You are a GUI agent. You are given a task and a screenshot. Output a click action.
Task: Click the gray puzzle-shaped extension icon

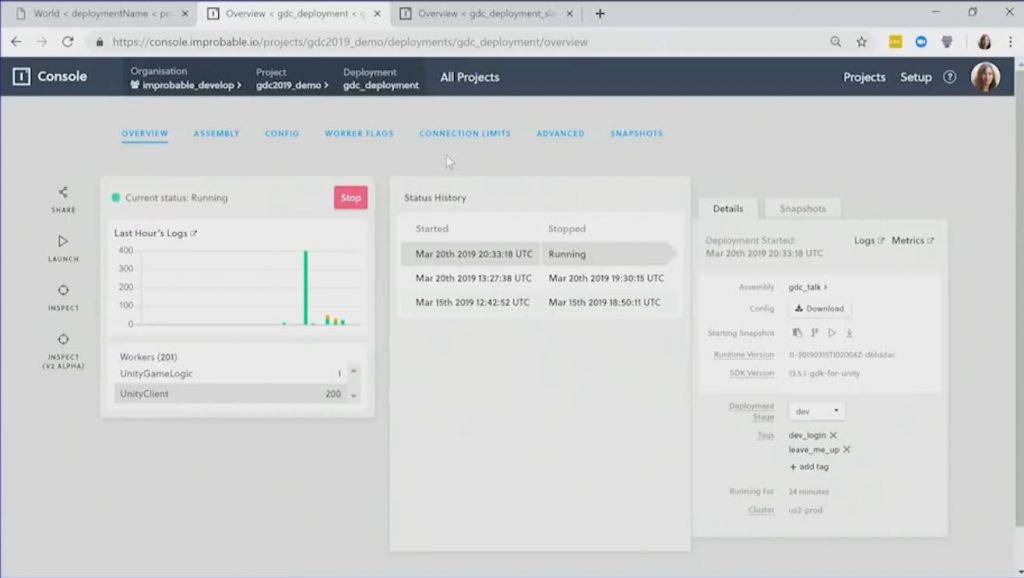pyautogui.click(x=947, y=42)
